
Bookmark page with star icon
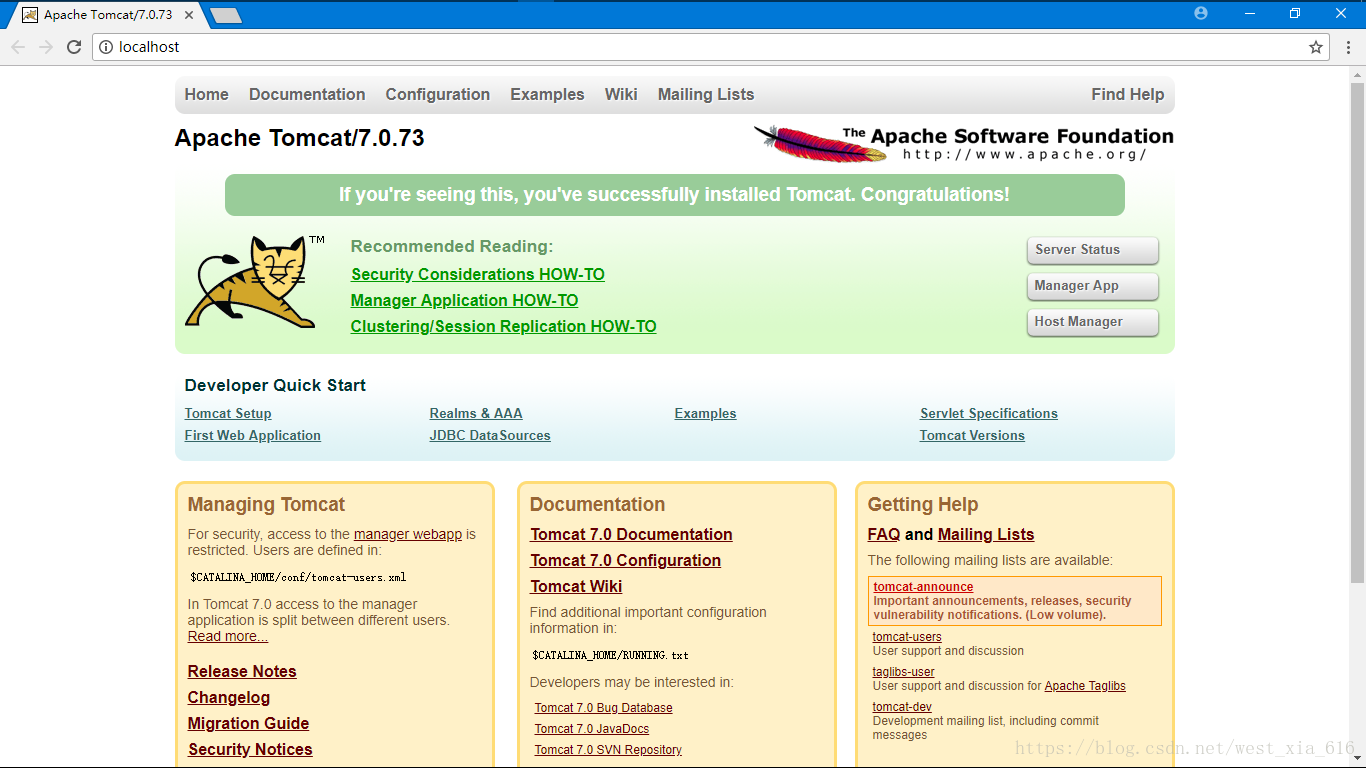(x=1316, y=47)
